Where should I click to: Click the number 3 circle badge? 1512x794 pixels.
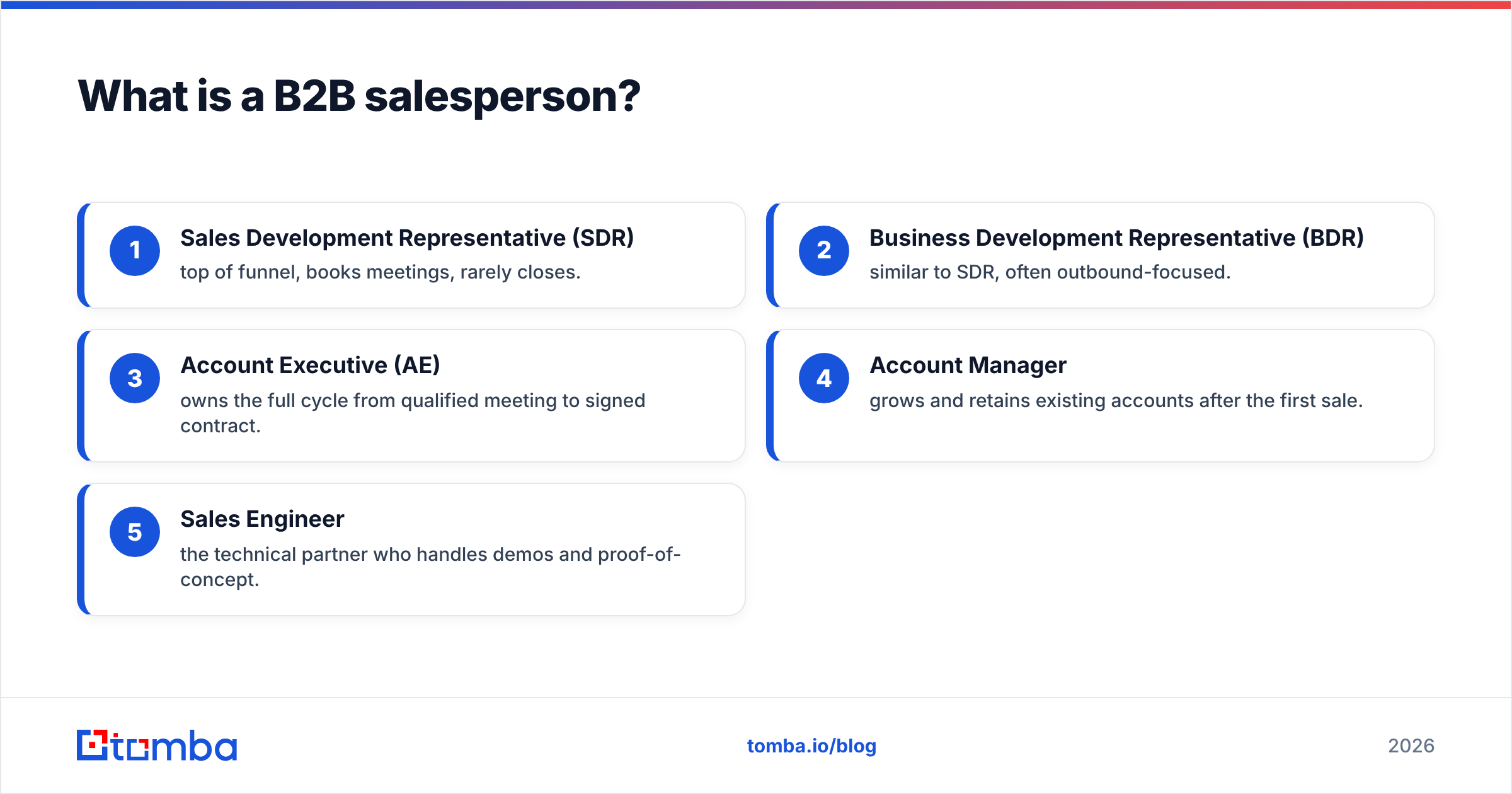pos(135,378)
